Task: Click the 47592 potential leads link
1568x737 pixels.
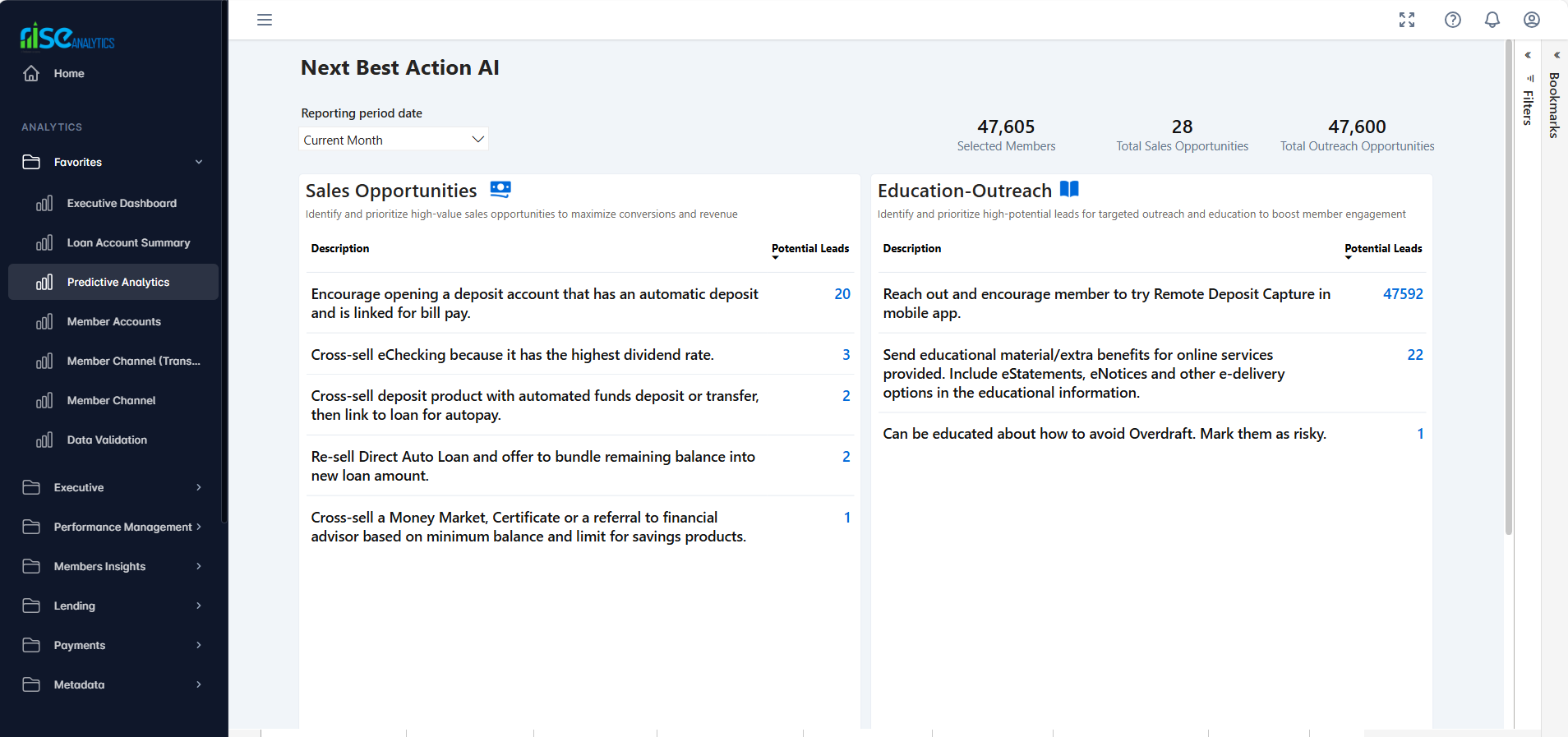Action: point(1403,294)
